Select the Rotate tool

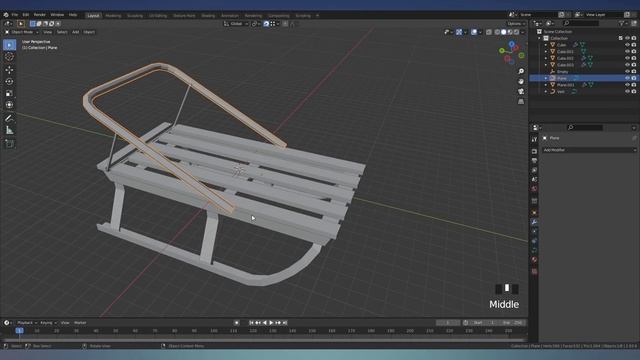point(9,82)
